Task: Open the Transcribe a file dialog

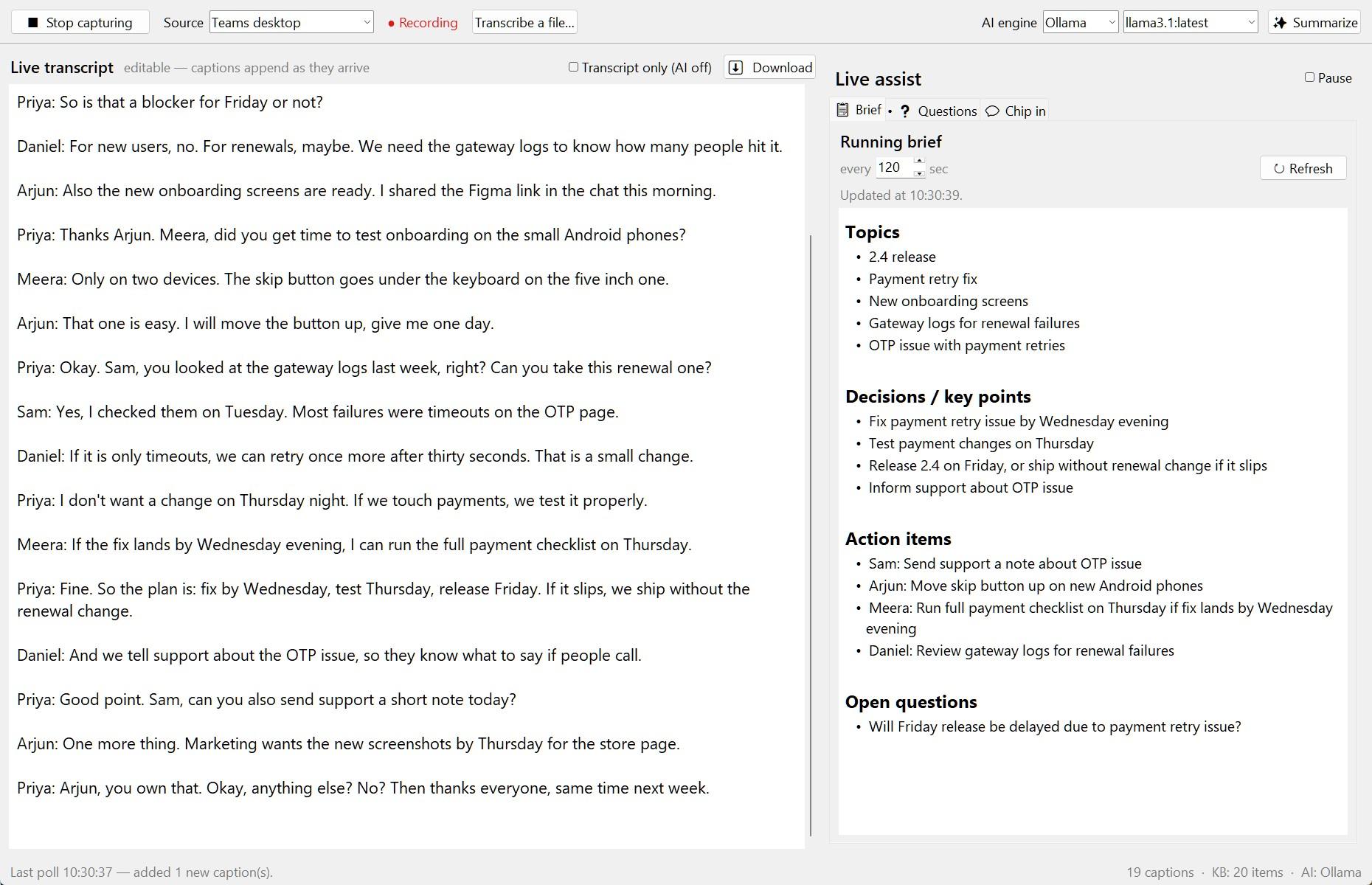Action: point(524,22)
